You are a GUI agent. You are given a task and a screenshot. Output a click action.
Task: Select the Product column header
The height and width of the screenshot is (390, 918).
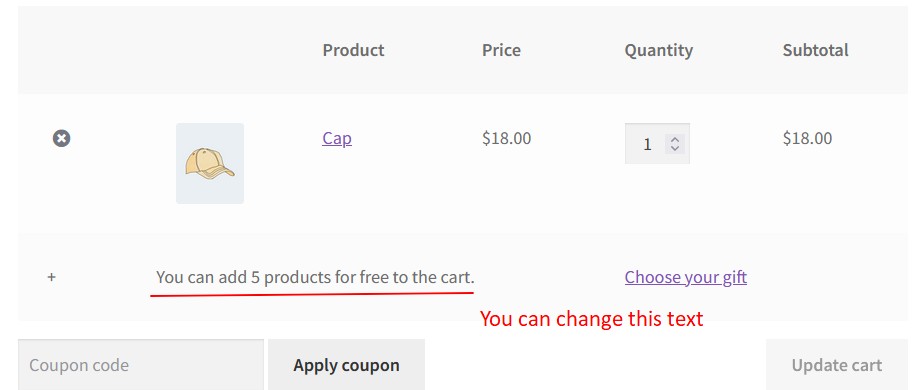click(353, 50)
